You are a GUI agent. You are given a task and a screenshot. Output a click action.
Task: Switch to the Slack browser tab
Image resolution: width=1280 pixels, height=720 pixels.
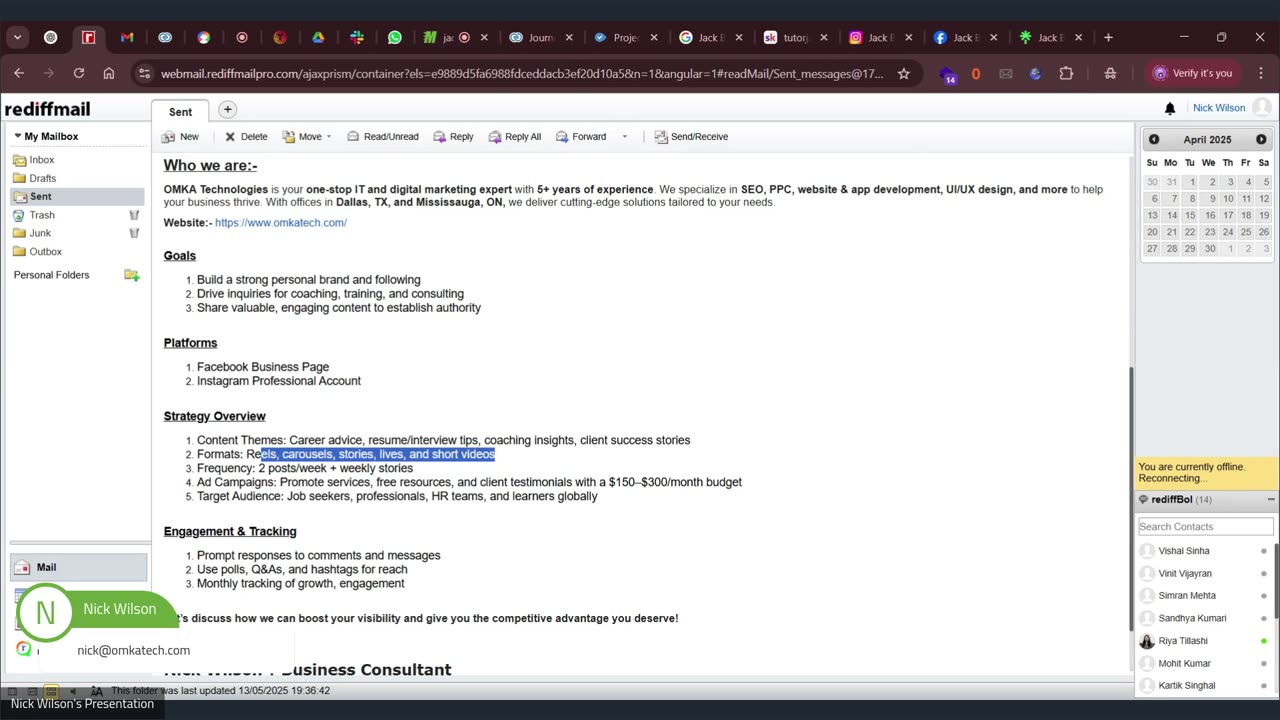click(357, 37)
